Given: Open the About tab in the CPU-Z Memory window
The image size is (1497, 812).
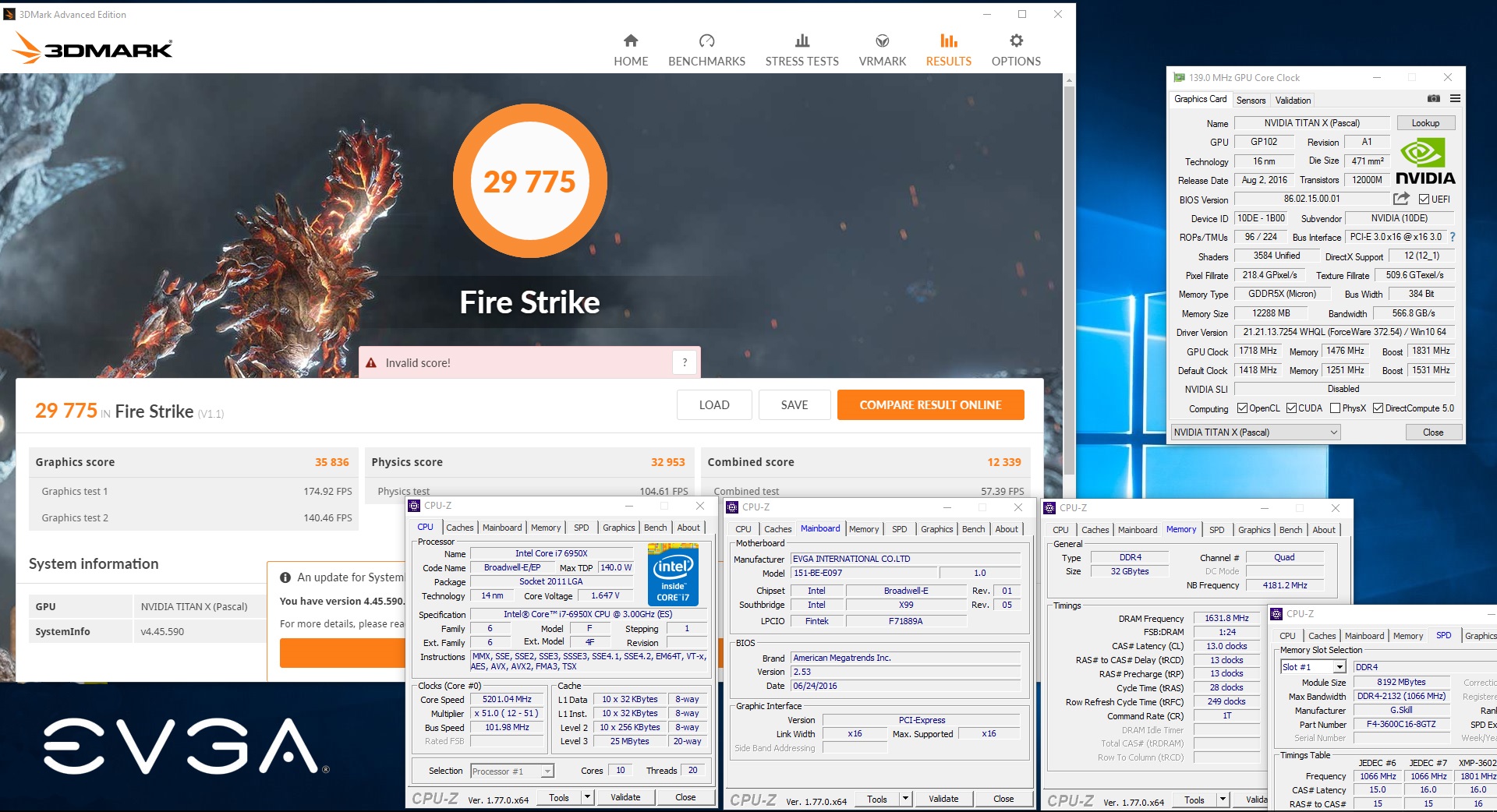Looking at the screenshot, I should click(x=1323, y=530).
